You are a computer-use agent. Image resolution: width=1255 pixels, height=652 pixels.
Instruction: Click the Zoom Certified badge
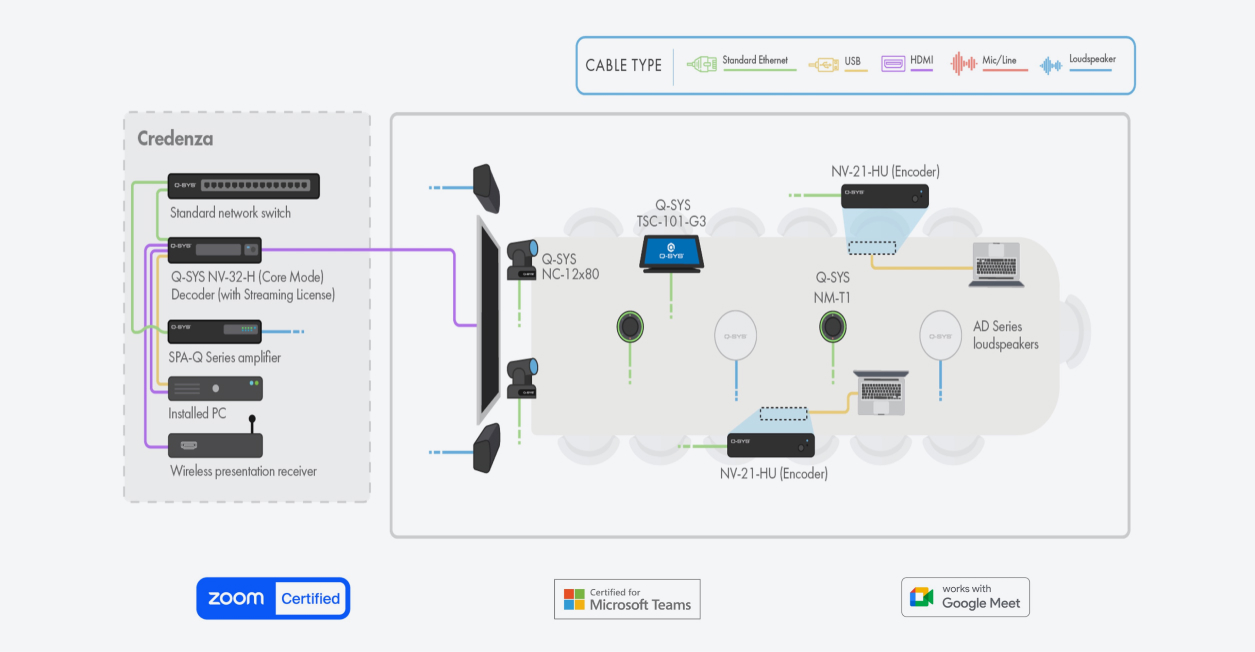(x=273, y=598)
